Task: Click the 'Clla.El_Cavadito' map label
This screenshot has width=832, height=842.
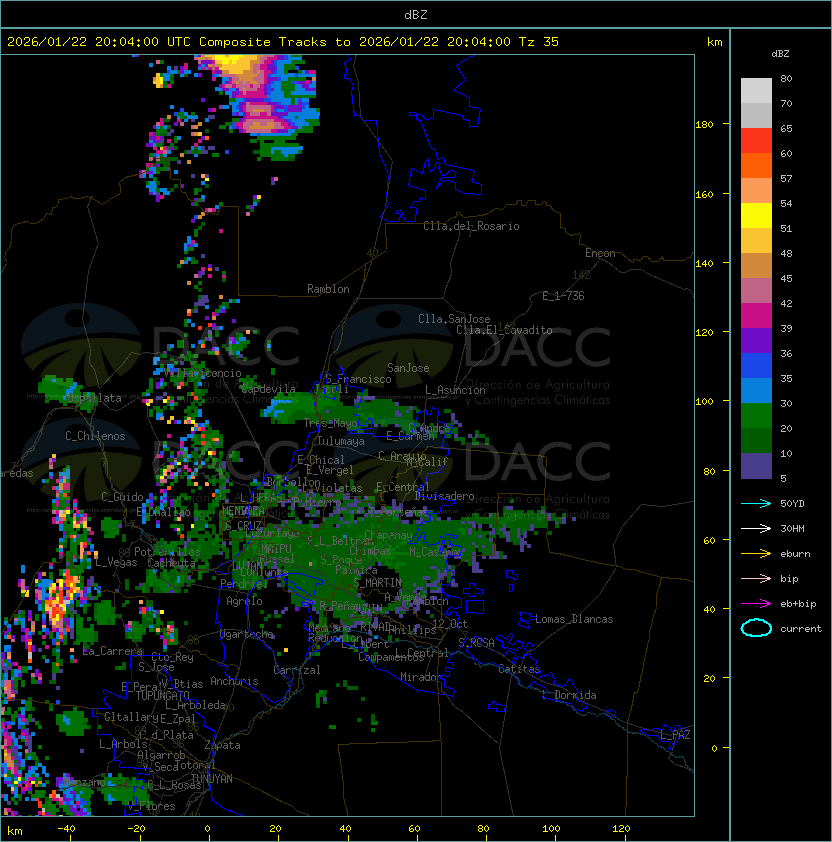Action: pyautogui.click(x=504, y=330)
